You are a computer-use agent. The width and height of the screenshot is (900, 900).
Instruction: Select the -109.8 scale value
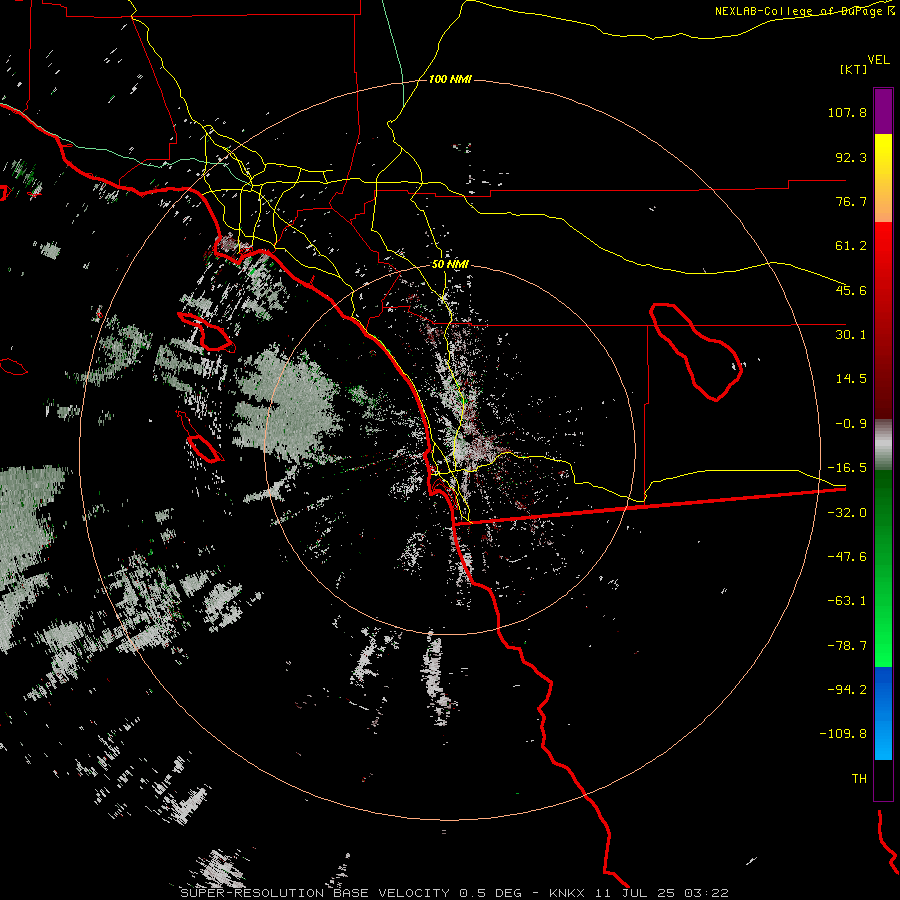tap(844, 734)
